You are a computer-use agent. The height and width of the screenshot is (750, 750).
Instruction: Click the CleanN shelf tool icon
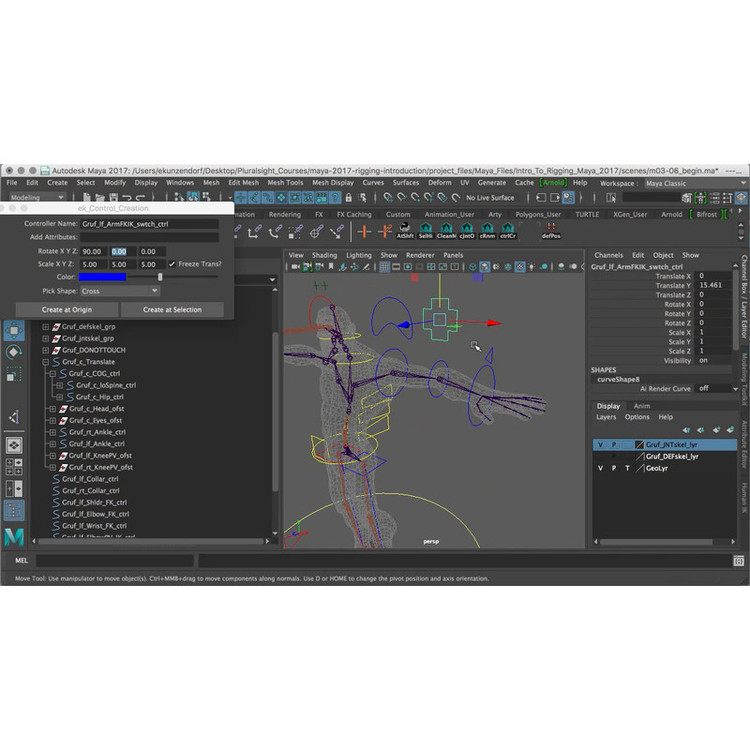445,231
